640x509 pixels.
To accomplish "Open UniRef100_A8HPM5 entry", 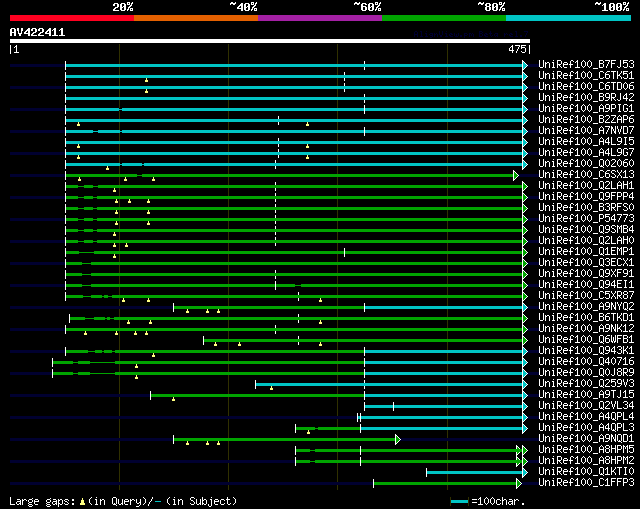I will click(586, 450).
